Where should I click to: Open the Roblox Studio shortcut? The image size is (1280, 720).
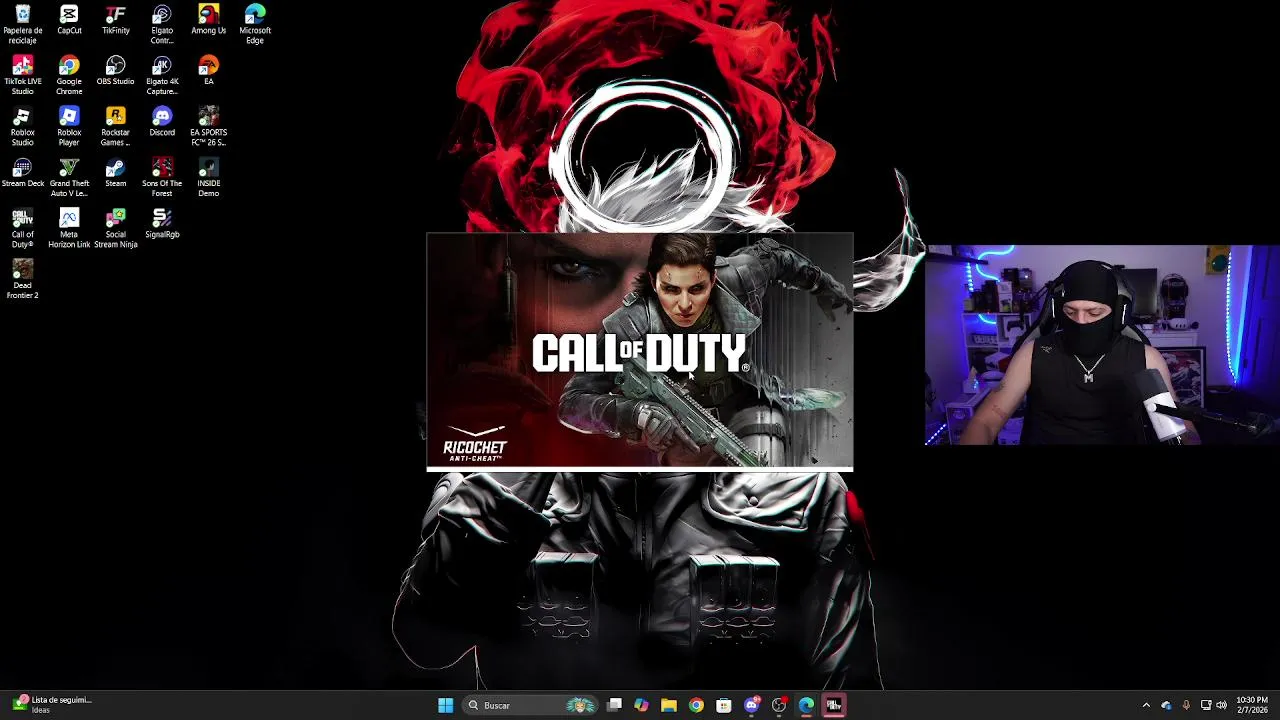[x=22, y=127]
